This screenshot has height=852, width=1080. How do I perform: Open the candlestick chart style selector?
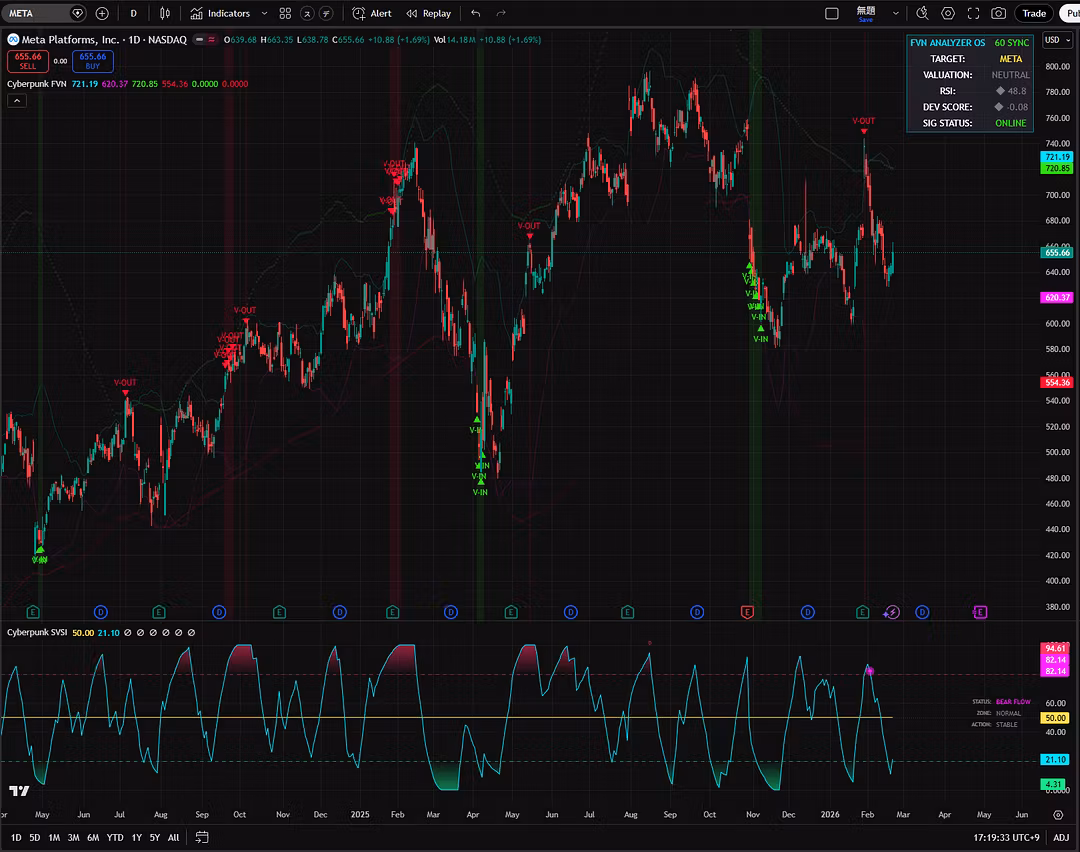(x=165, y=13)
